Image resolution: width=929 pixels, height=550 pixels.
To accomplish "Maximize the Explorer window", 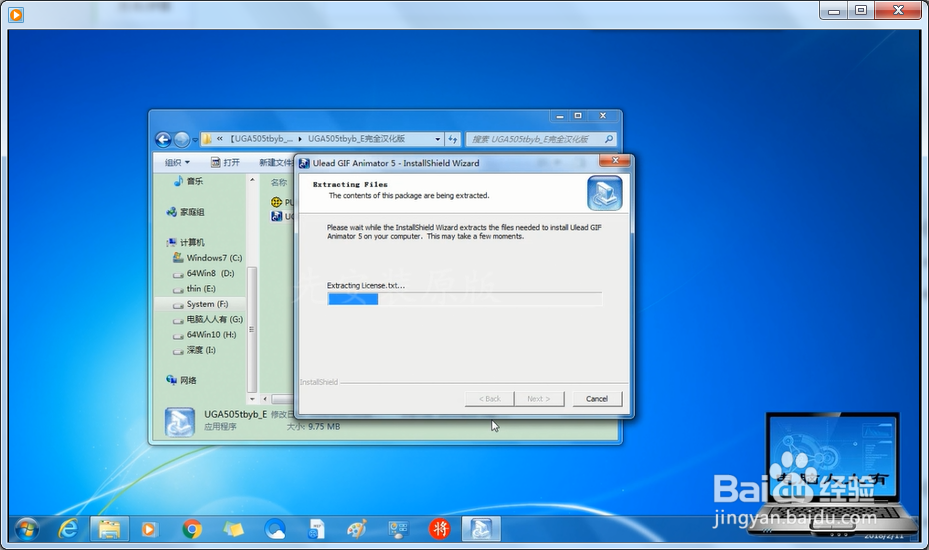I will point(578,116).
